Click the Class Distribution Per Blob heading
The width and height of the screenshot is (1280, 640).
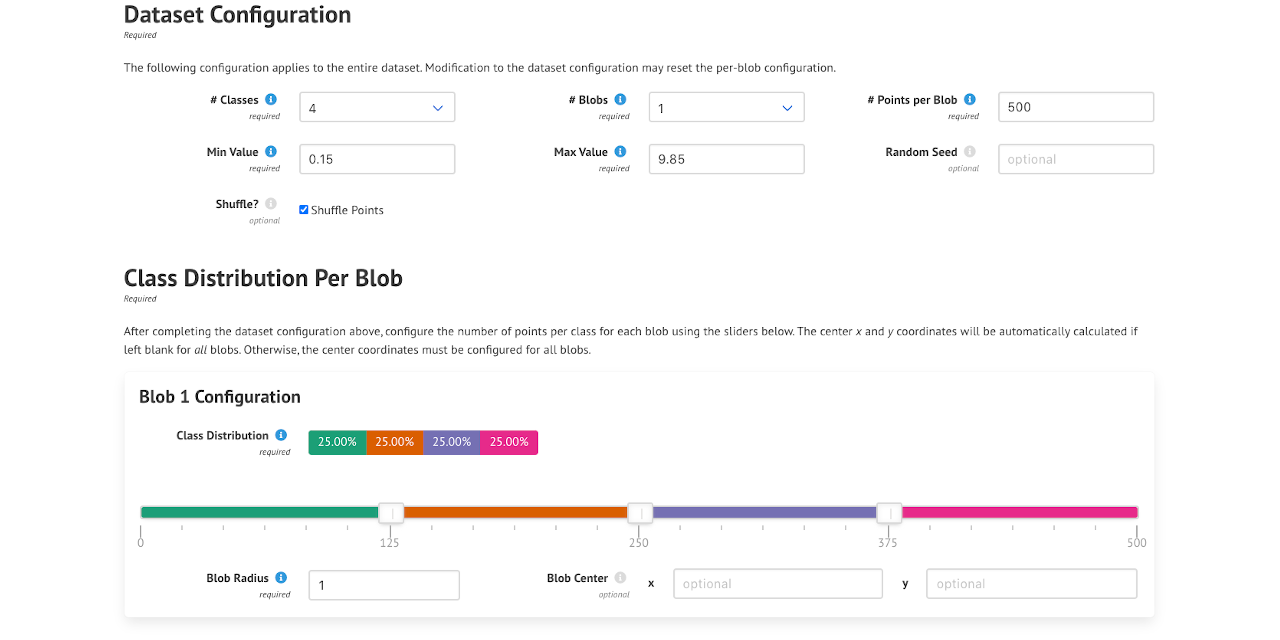pos(263,278)
